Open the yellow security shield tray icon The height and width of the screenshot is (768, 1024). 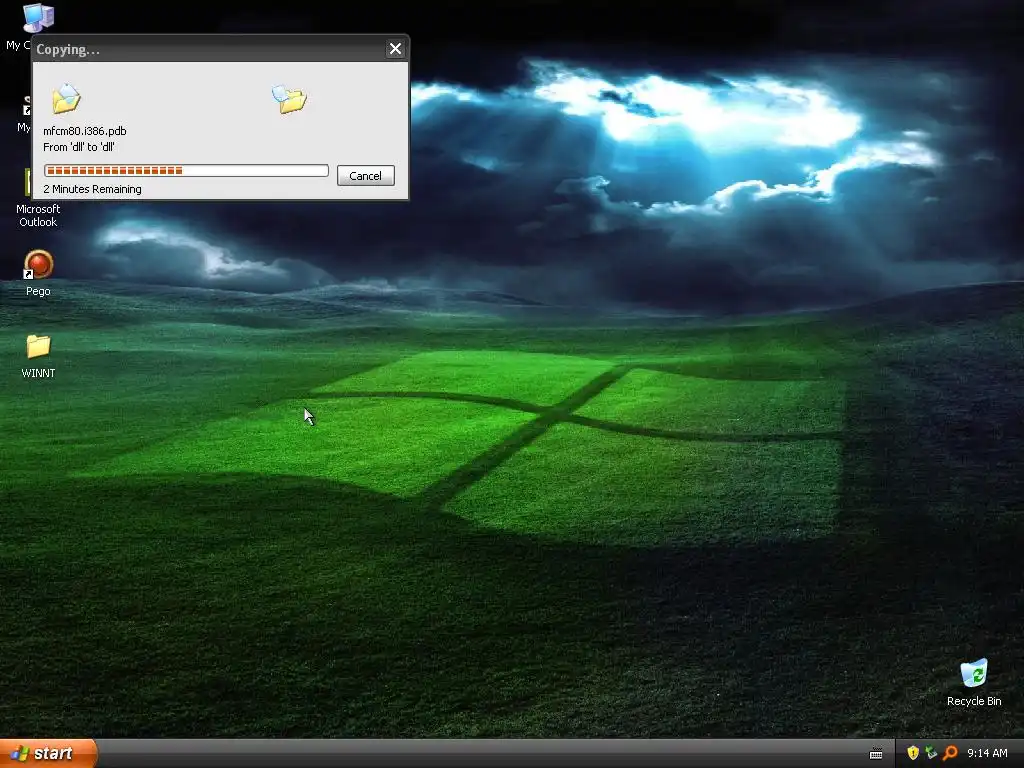pos(912,753)
